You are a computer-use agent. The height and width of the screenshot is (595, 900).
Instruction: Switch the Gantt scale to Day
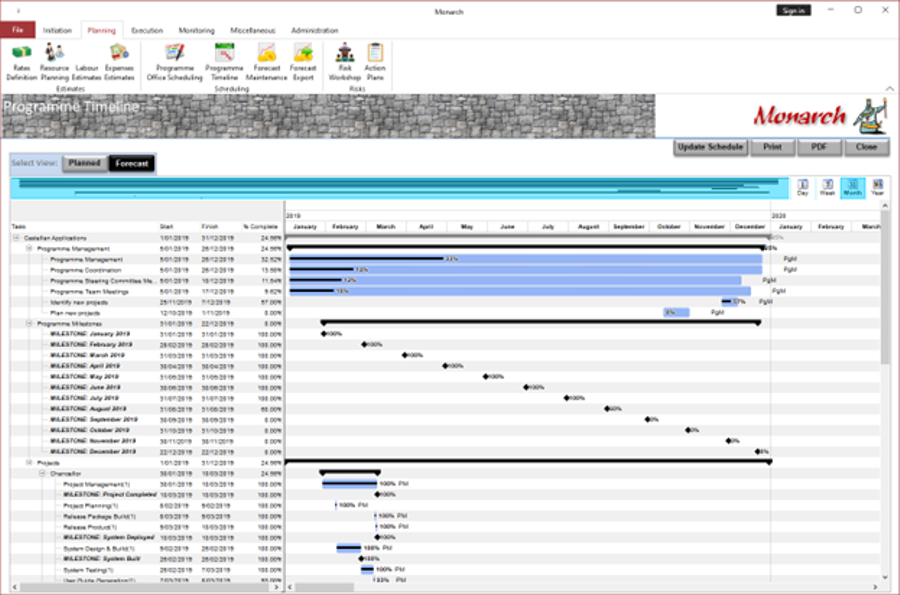tap(802, 187)
